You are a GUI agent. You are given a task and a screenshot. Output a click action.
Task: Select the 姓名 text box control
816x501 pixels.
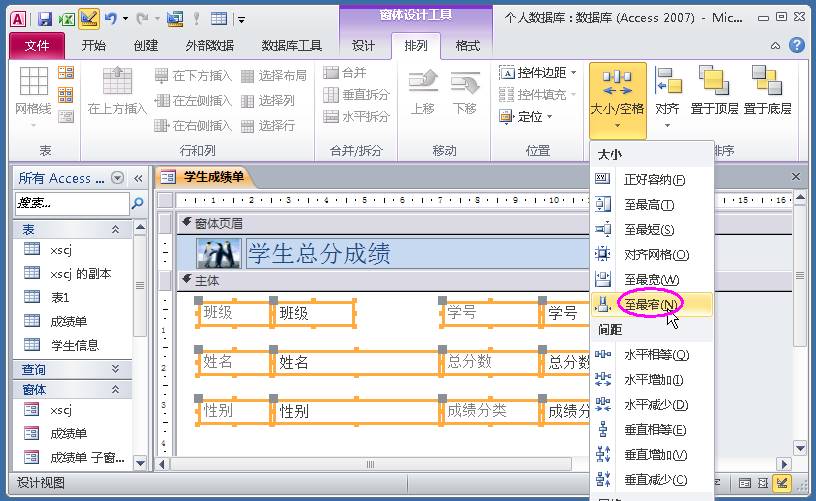click(356, 362)
